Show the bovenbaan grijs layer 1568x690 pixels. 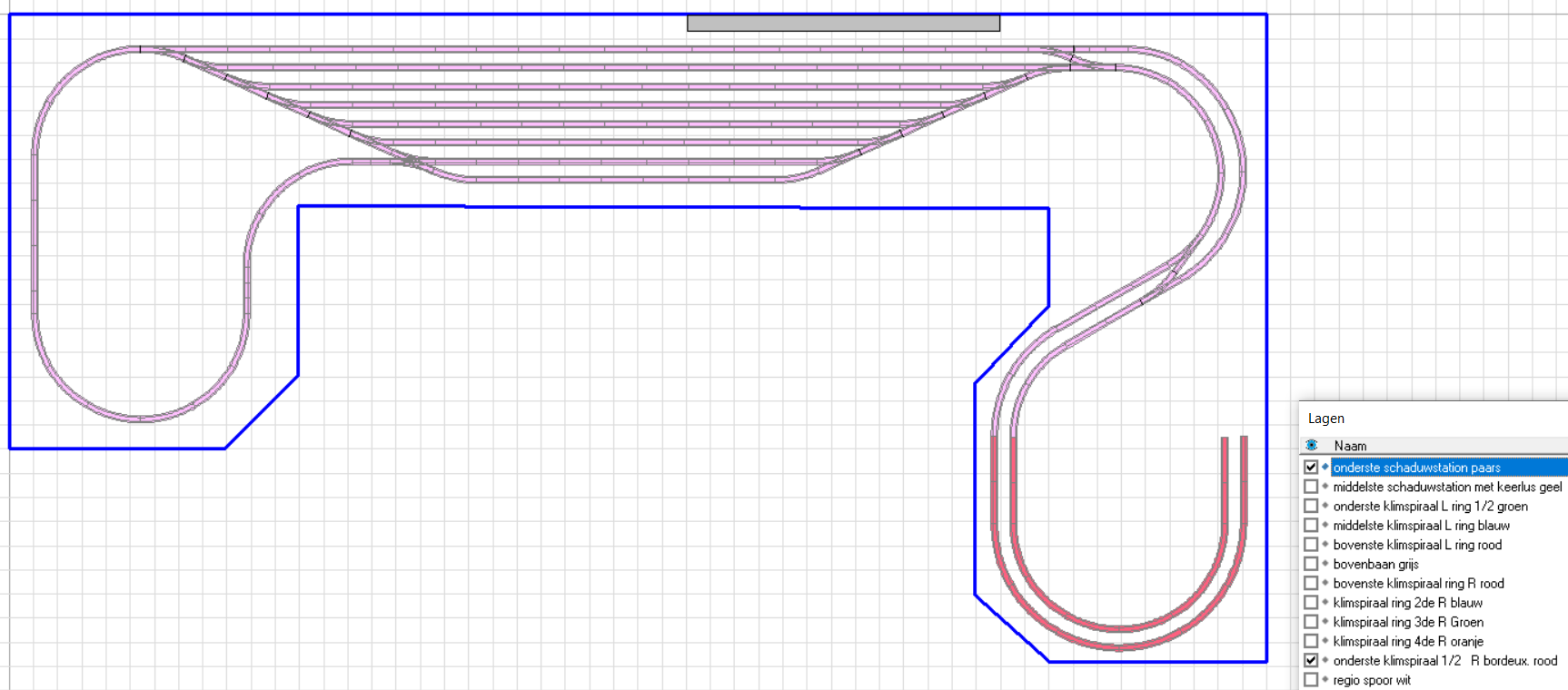[1311, 564]
